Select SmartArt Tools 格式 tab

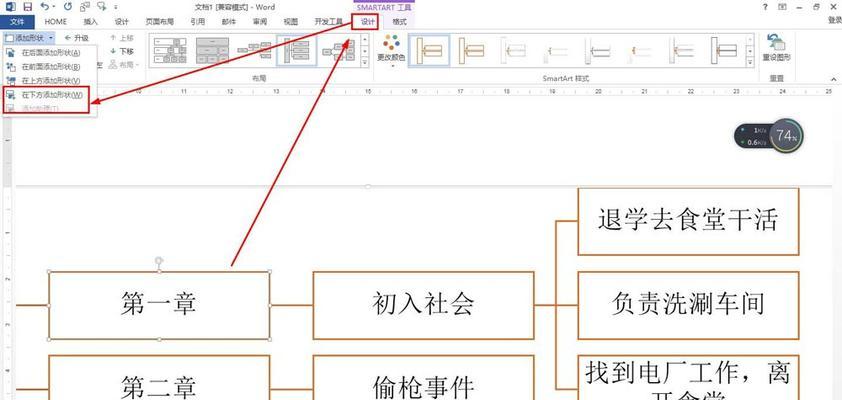(400, 22)
